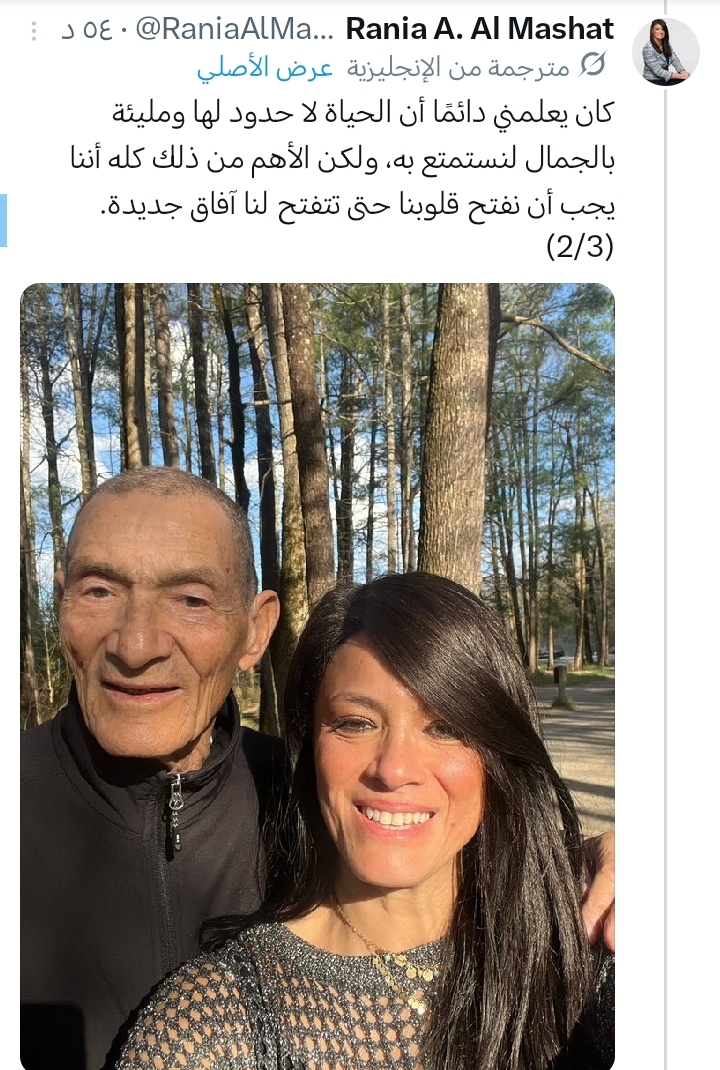Tap the translation circle-slash icon

592,65
